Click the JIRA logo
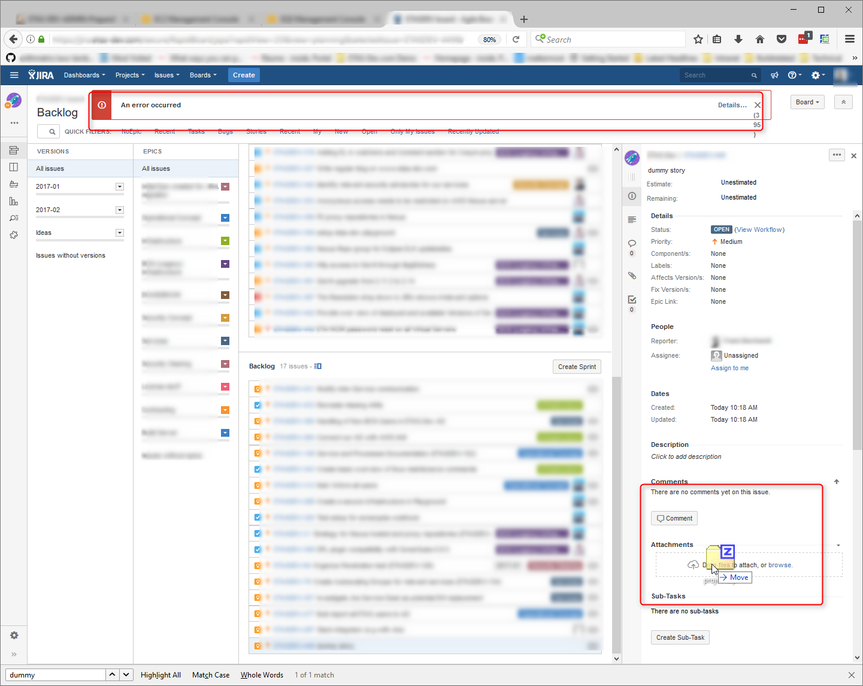The width and height of the screenshot is (863, 686). (41, 75)
